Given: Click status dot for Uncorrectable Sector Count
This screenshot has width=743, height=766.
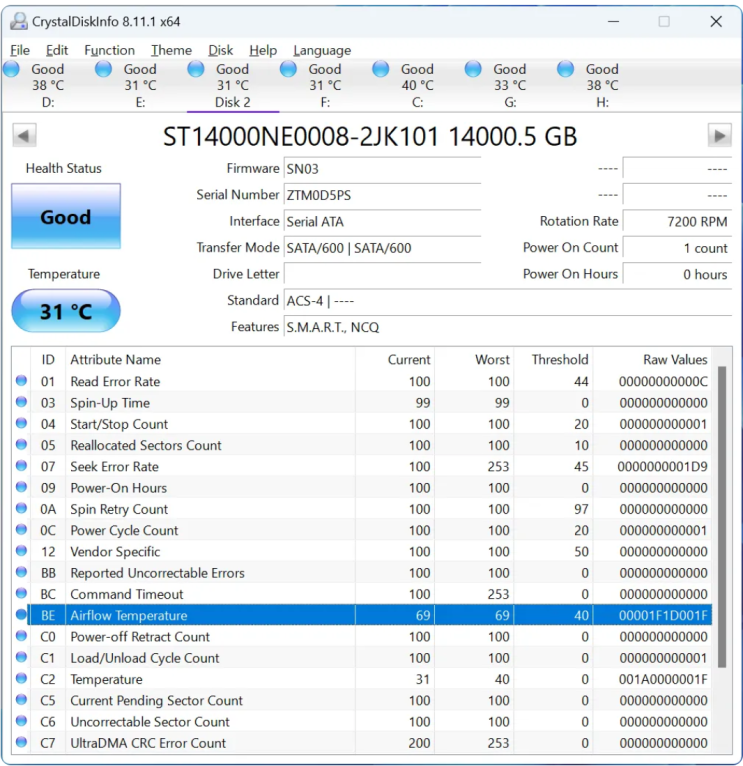Looking at the screenshot, I should coord(21,721).
